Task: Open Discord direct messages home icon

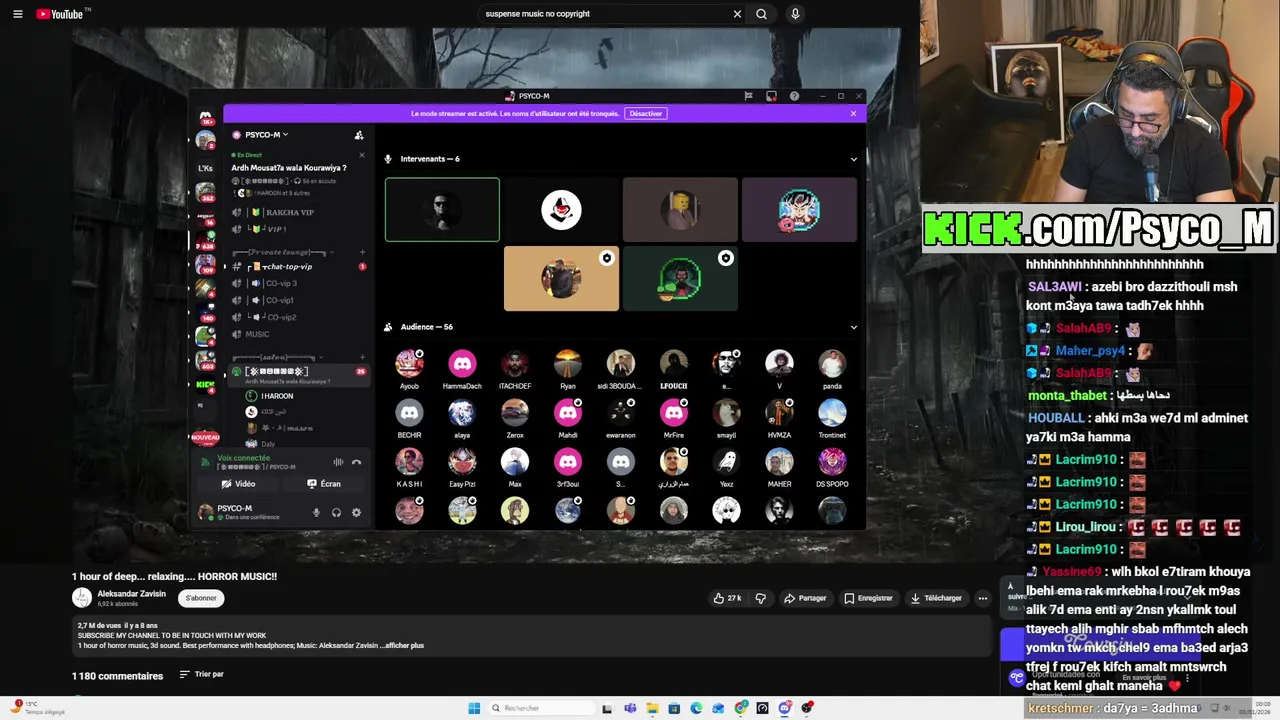Action: pos(206,117)
